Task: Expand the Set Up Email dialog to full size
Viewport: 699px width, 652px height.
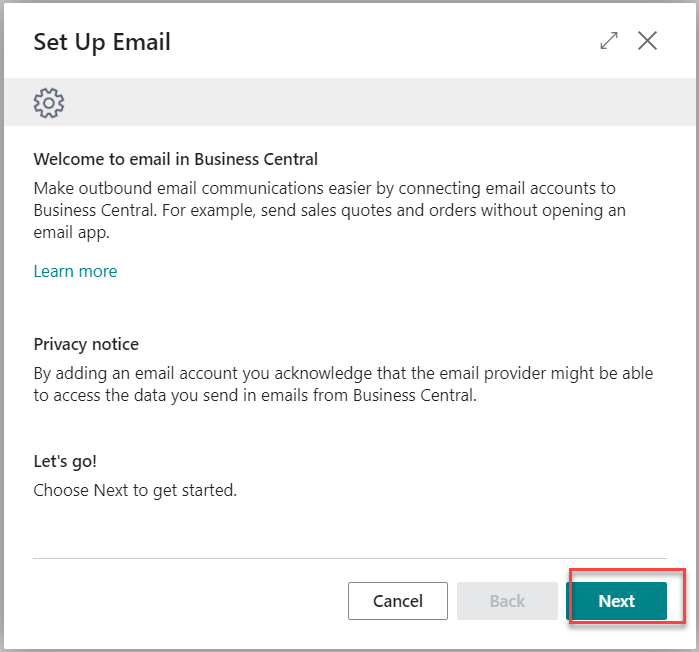Action: (x=609, y=41)
